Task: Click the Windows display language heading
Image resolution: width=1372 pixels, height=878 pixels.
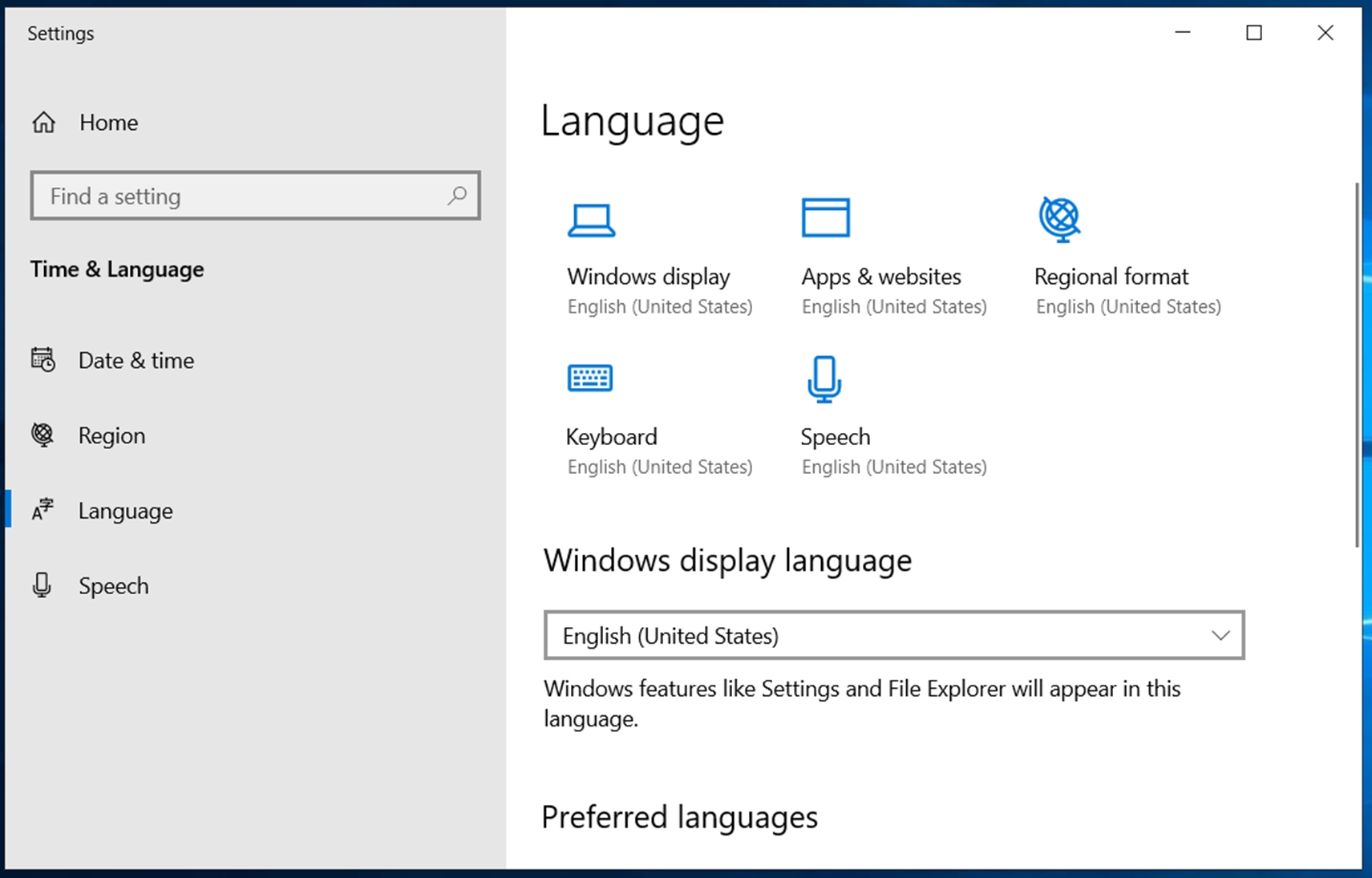Action: click(x=728, y=560)
